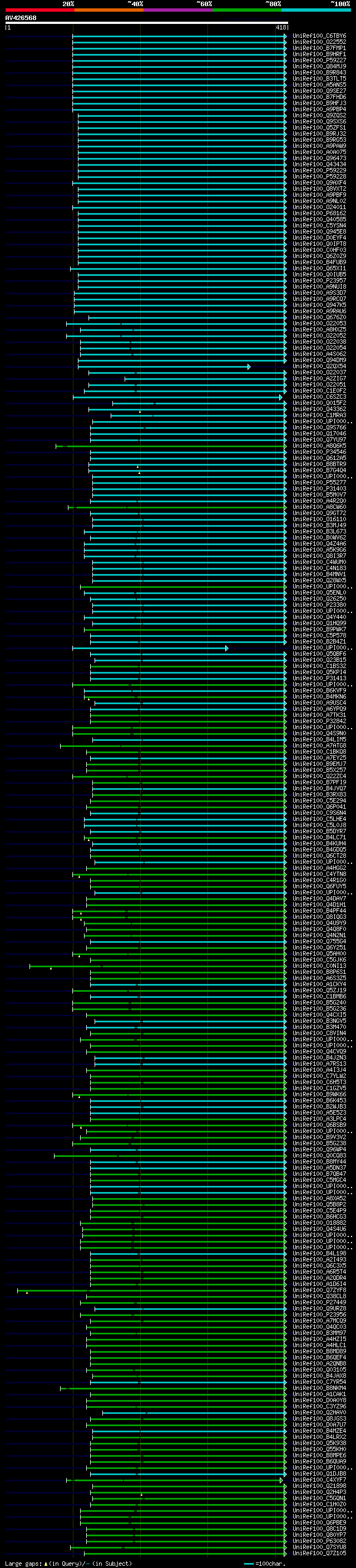Select the last hit UniRef100_Q7Z105
Screen dimensions: 356x1568
coord(319,1553)
